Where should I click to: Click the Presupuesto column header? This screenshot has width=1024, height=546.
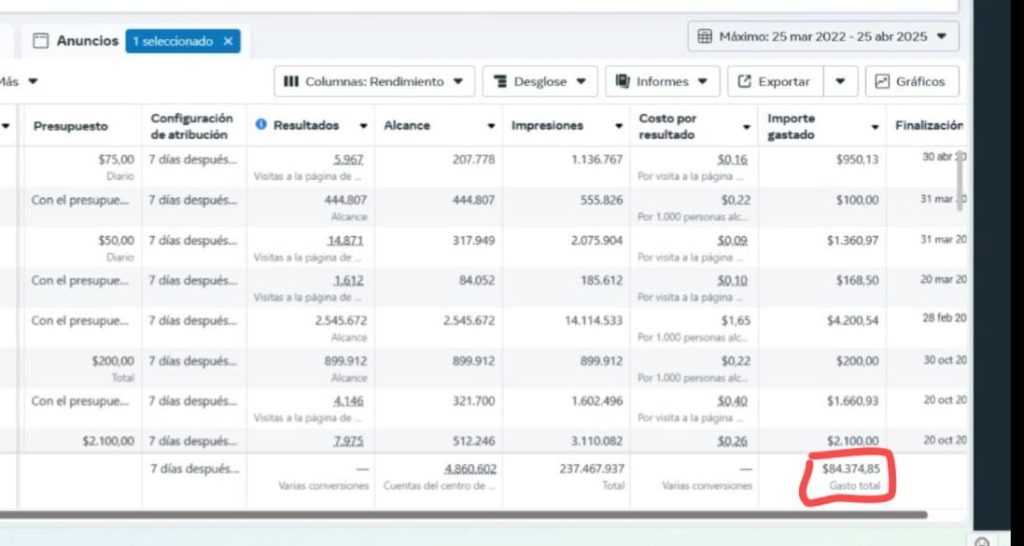[x=71, y=126]
